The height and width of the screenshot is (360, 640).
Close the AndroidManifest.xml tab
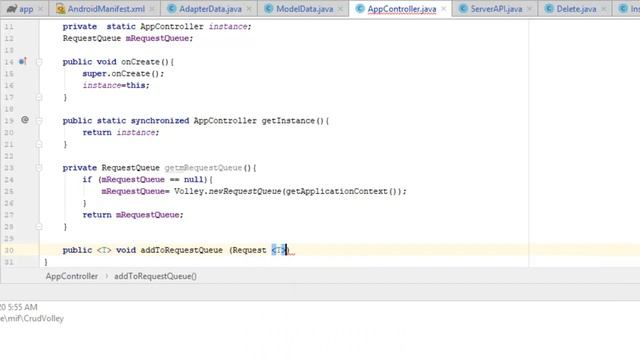point(152,9)
